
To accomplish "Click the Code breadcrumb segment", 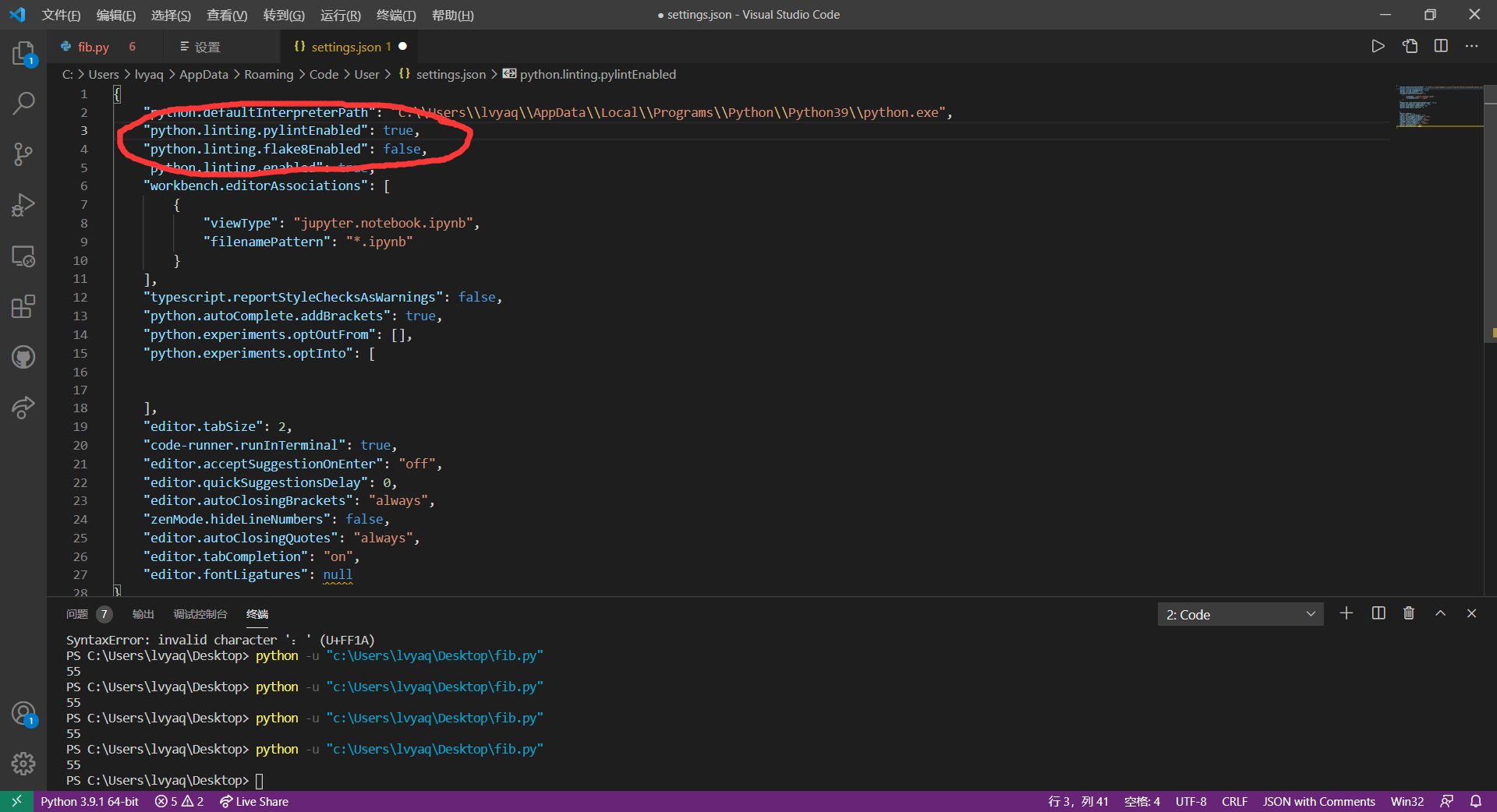I will click(x=324, y=74).
